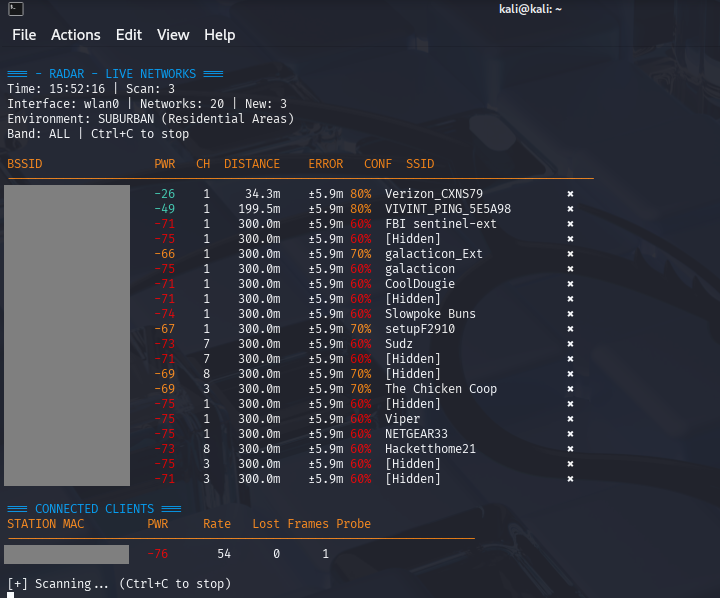Click the x mark on Viper row
The image size is (720, 598).
570,419
